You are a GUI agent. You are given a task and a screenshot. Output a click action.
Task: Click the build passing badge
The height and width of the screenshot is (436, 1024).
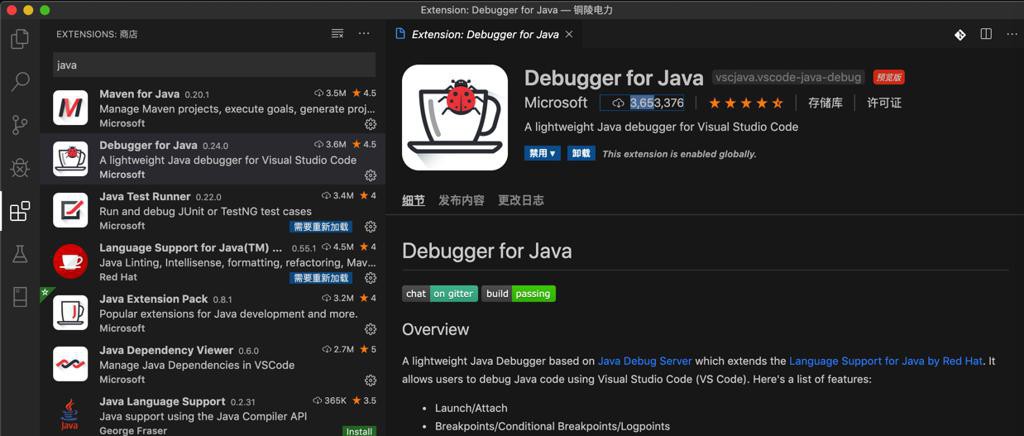[x=519, y=294]
